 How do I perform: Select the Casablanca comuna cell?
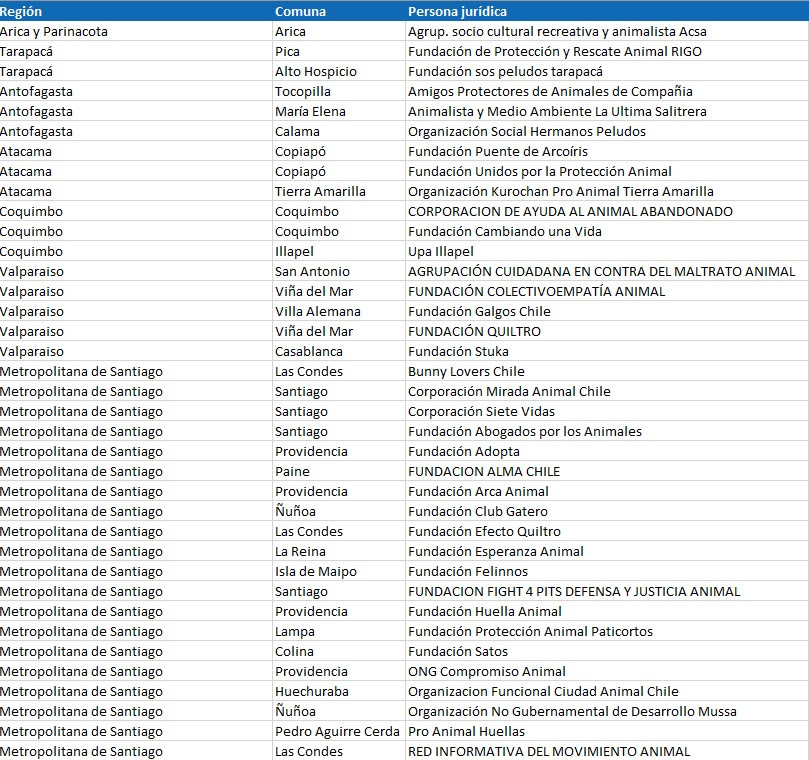[x=338, y=351]
